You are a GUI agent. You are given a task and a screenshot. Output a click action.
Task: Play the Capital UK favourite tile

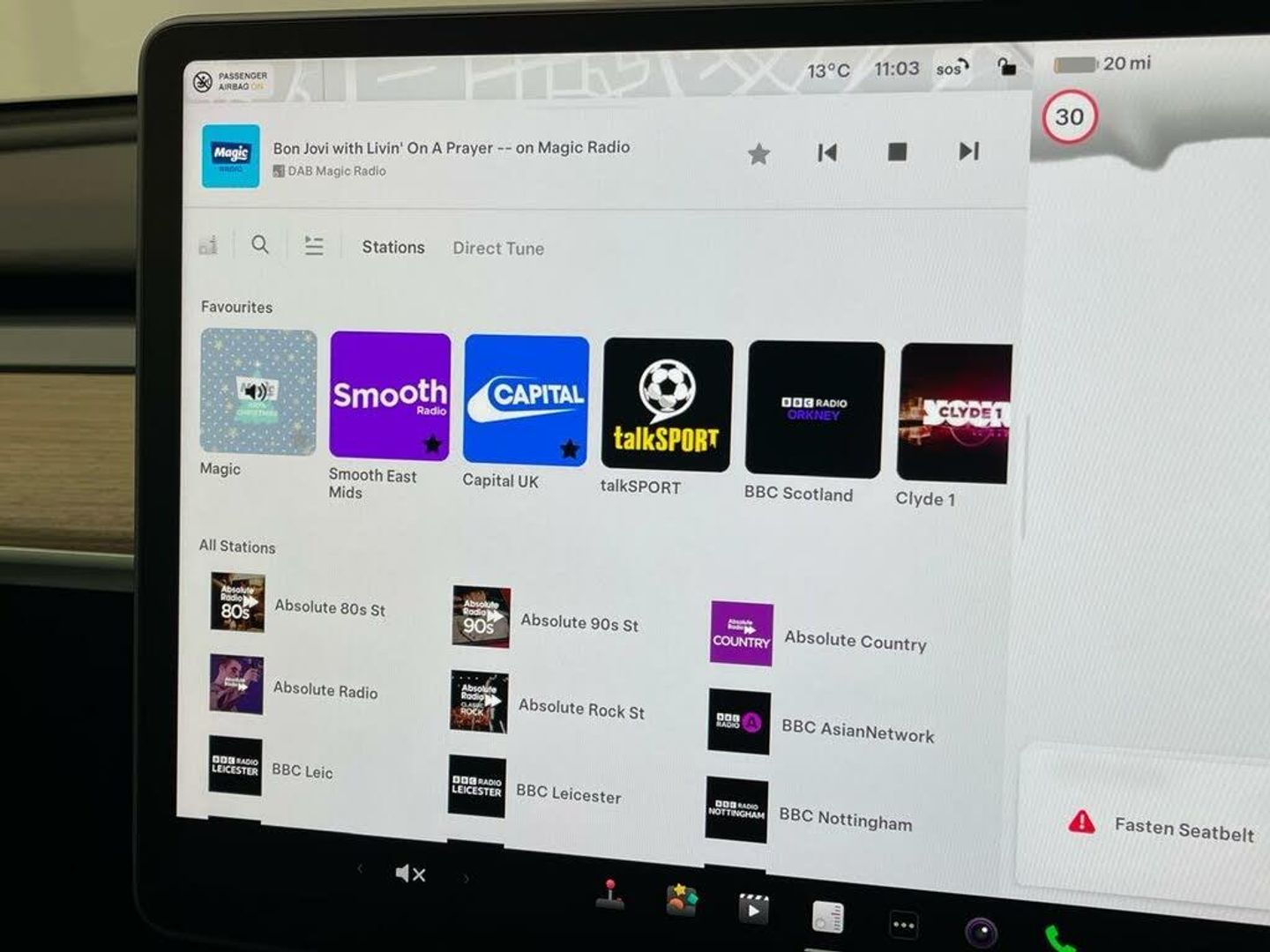pos(526,400)
